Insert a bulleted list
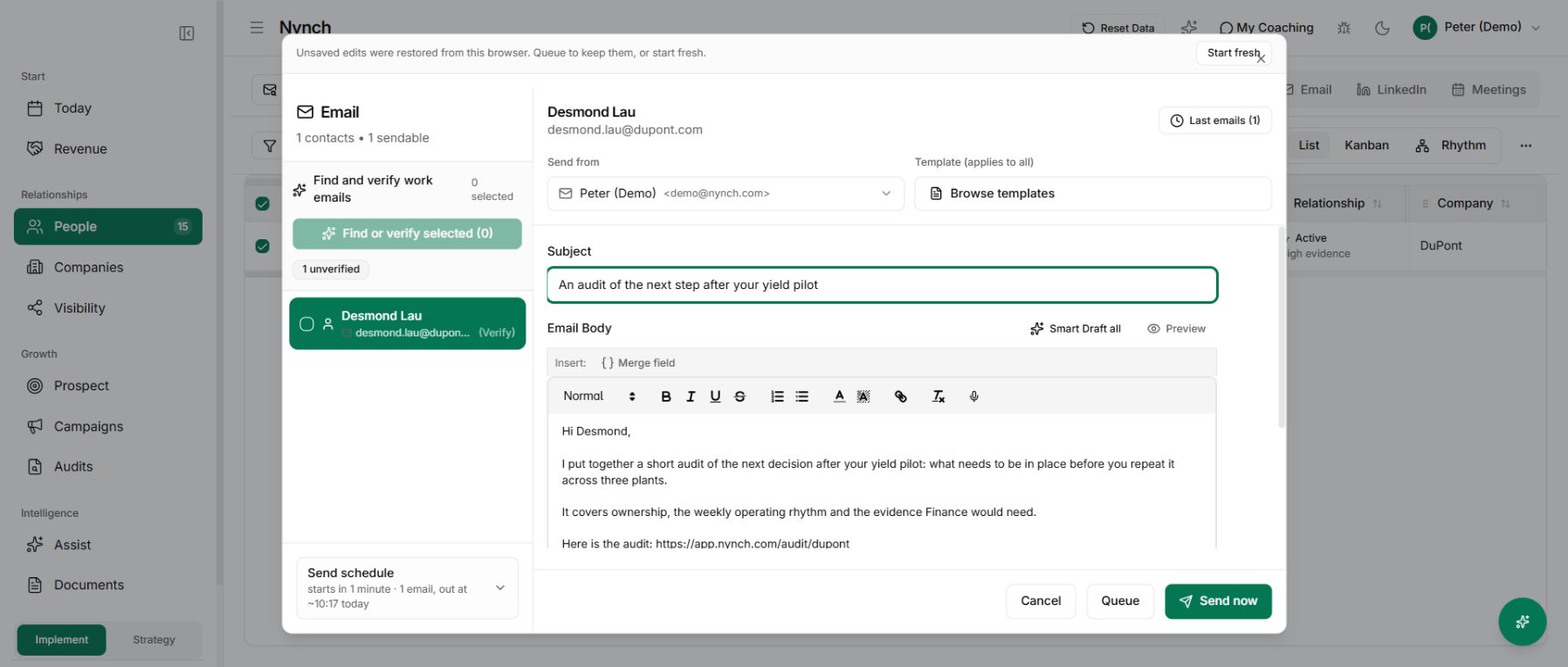1568x667 pixels. pyautogui.click(x=801, y=396)
